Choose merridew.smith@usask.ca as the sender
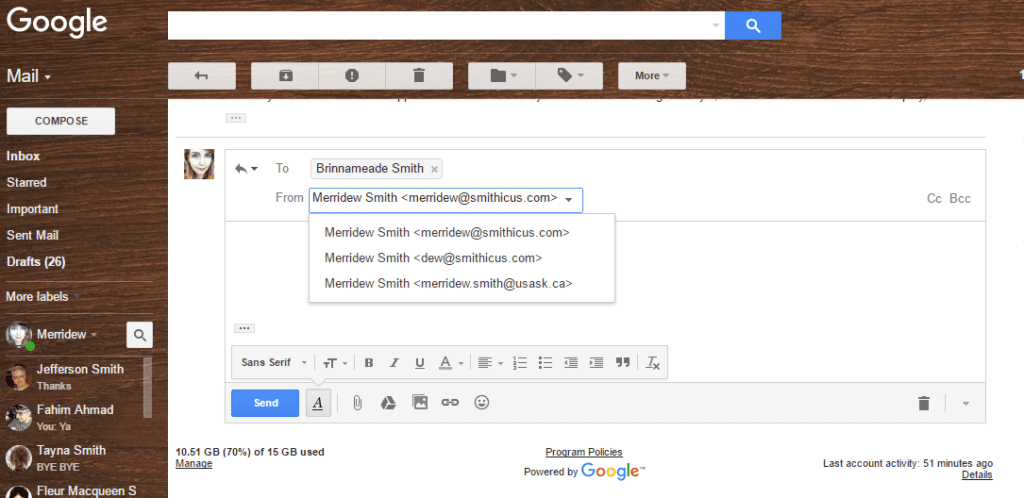Image resolution: width=1024 pixels, height=498 pixels. 448,284
